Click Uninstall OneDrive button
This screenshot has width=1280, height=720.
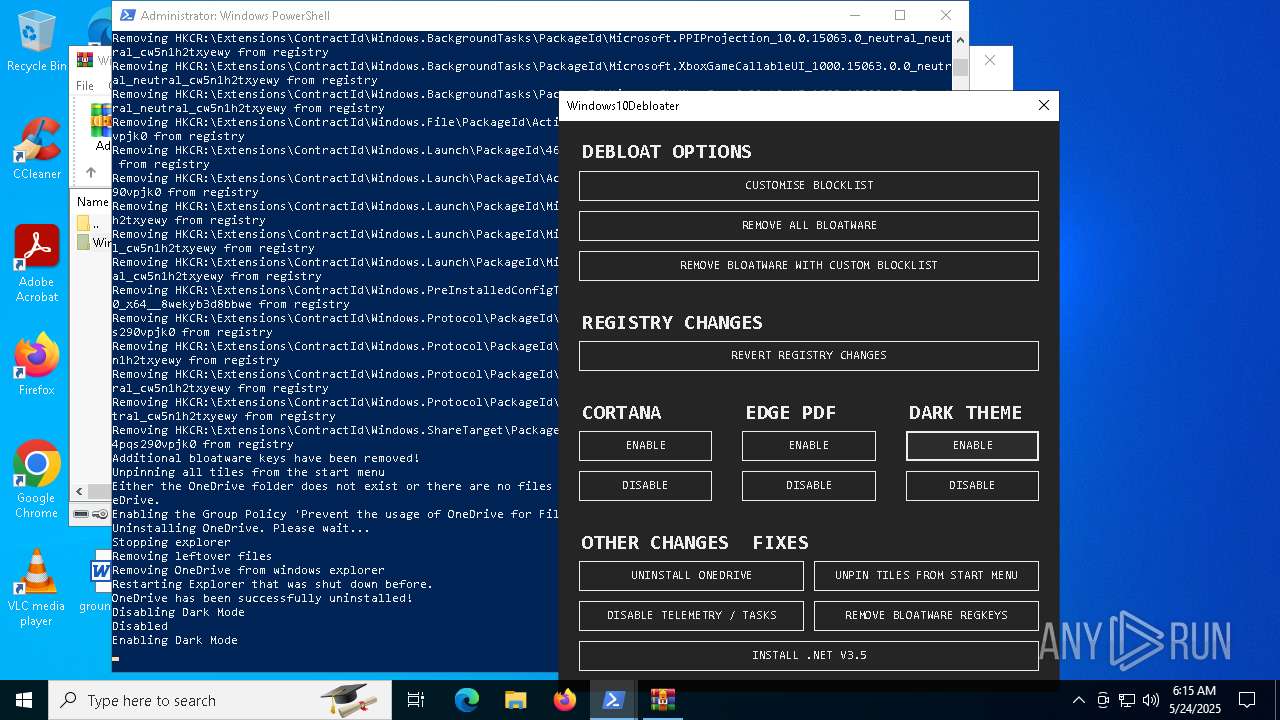691,576
